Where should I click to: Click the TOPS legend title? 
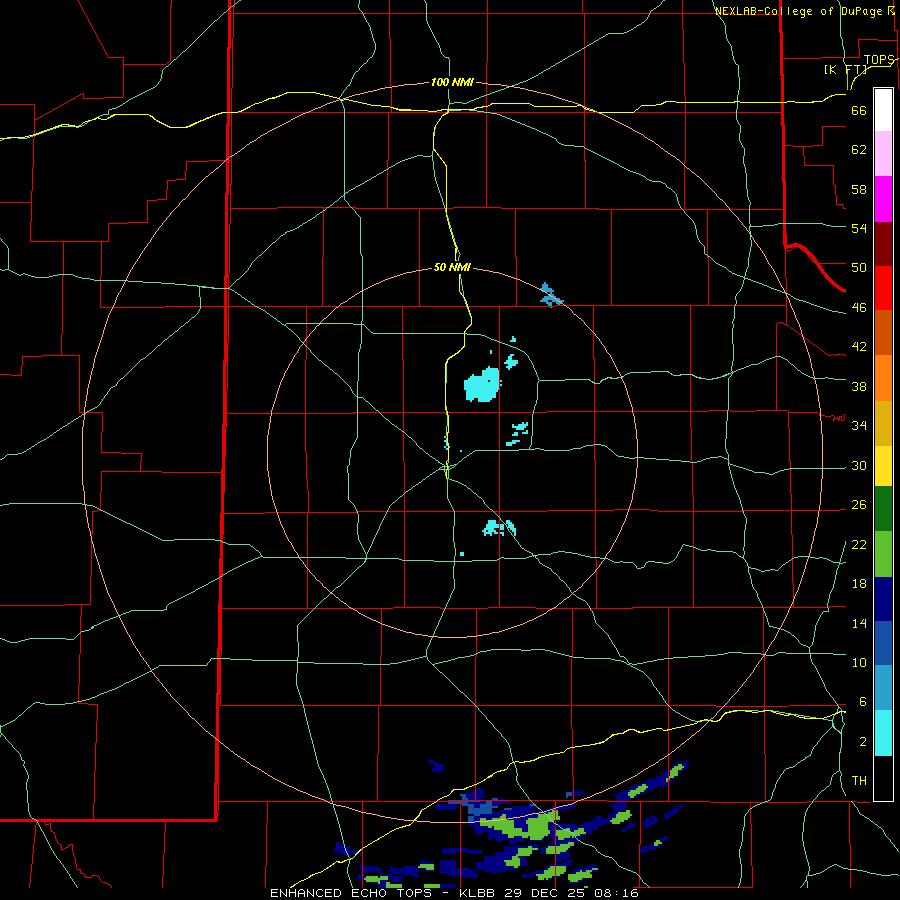click(879, 60)
